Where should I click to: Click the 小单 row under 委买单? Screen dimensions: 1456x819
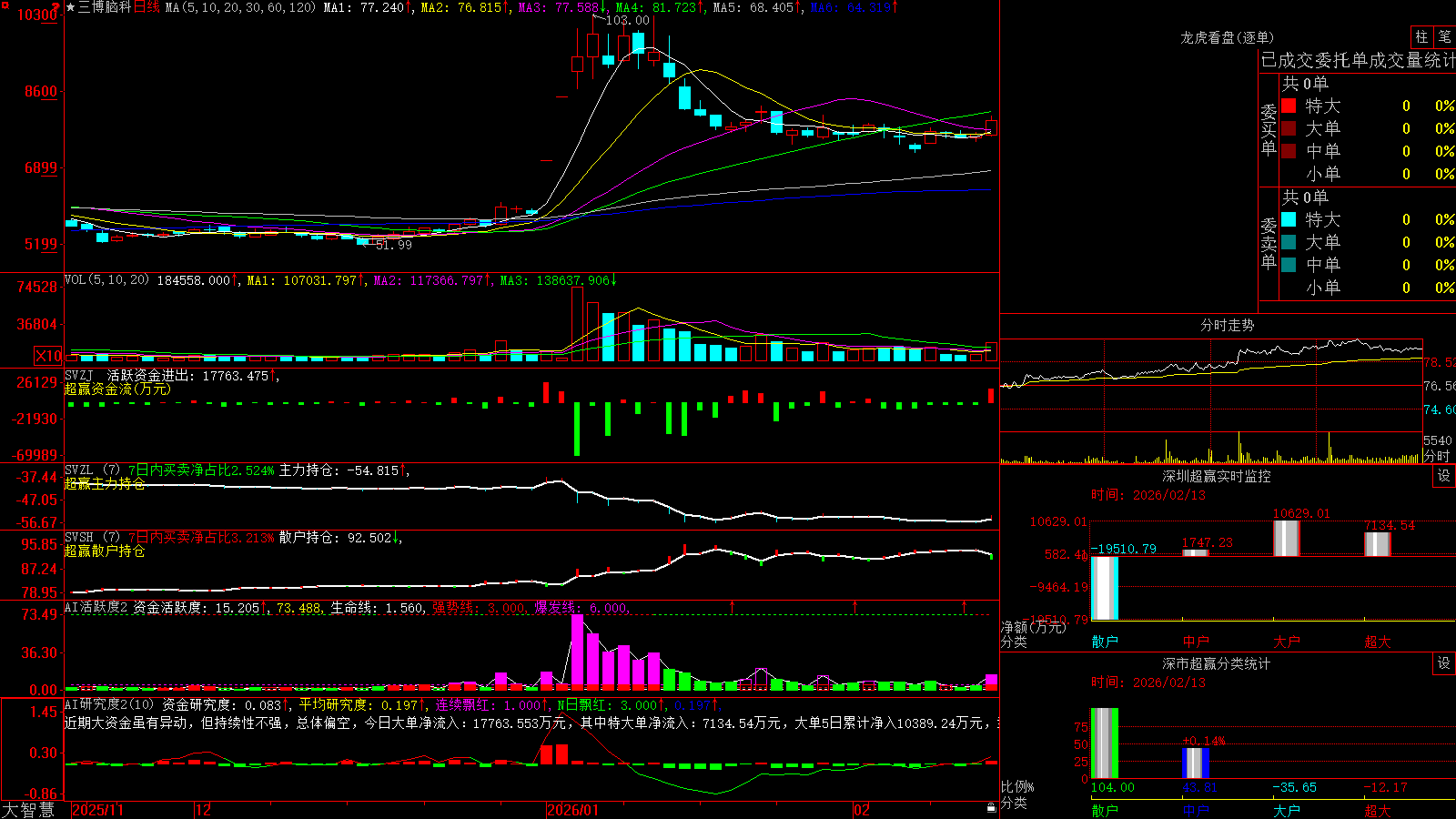click(x=1368, y=174)
